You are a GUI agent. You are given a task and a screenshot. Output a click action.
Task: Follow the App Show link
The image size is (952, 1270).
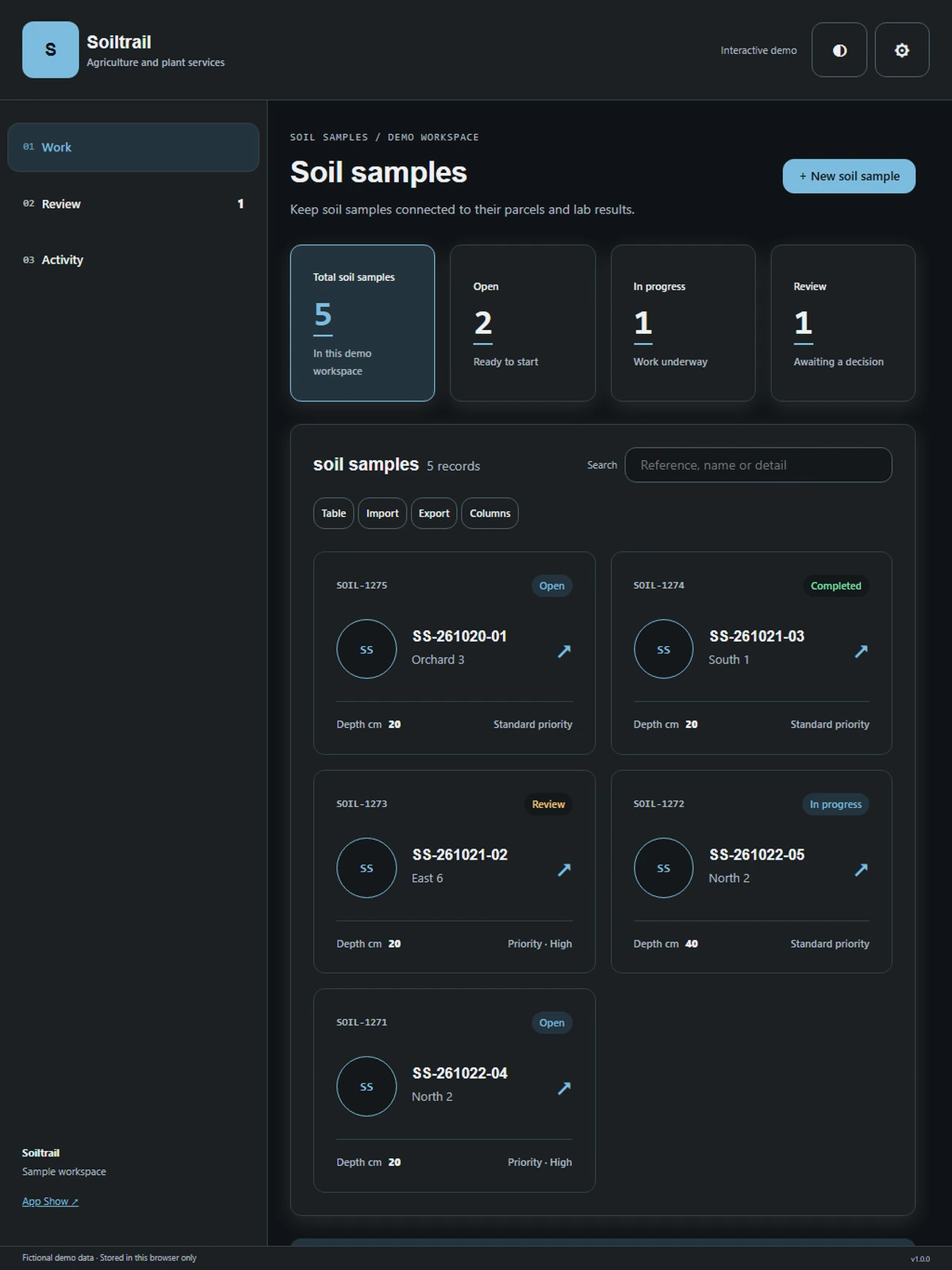(50, 1202)
